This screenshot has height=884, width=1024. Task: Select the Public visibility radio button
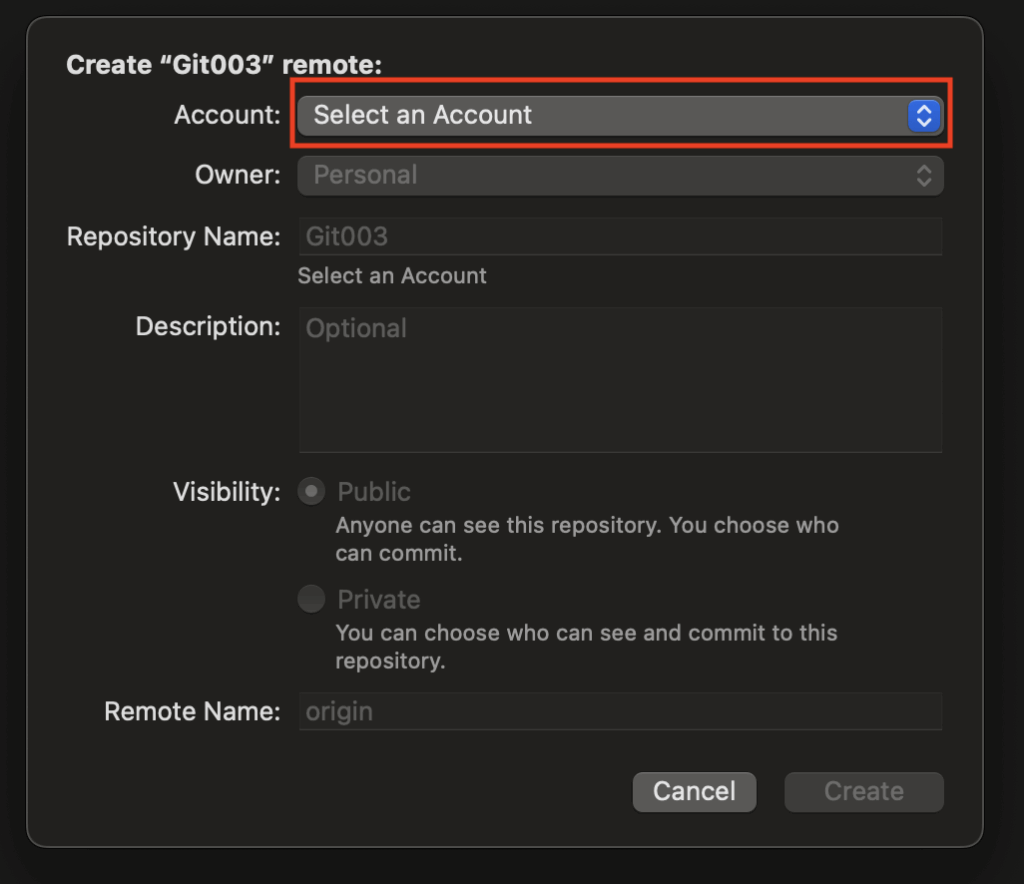click(x=312, y=491)
